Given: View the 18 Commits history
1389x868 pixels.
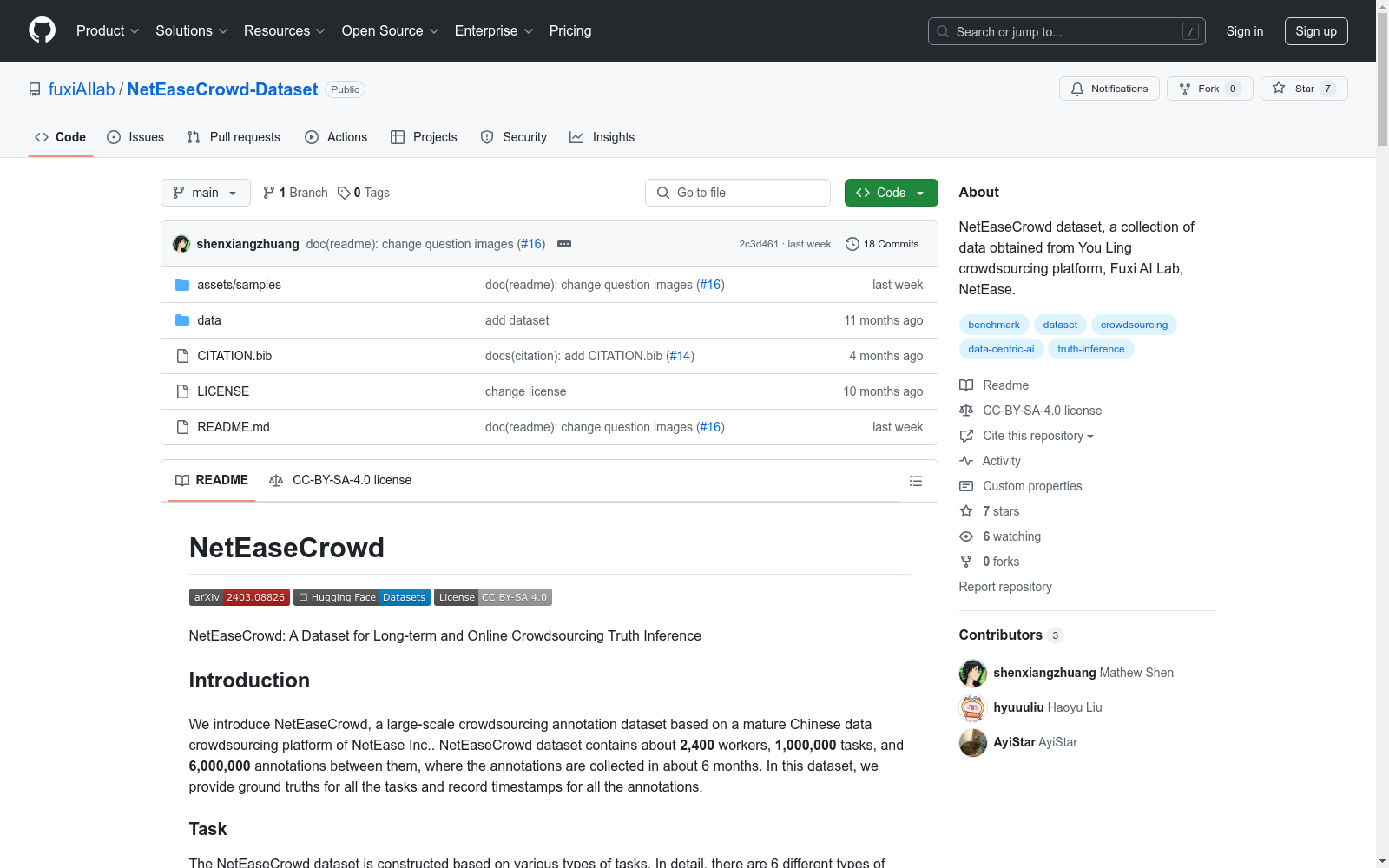Looking at the screenshot, I should click(x=882, y=244).
